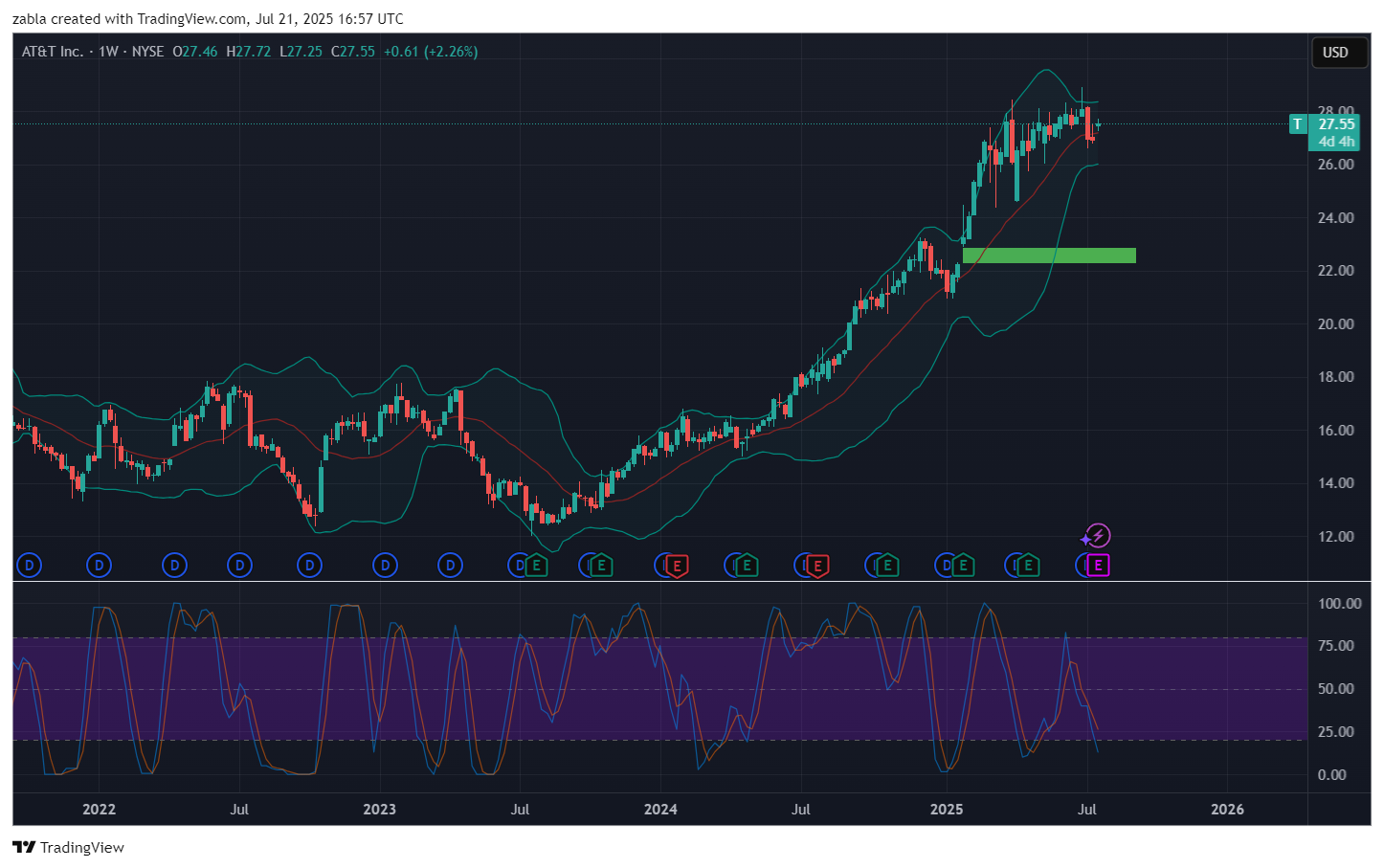Click the red earnings E marker above Jul 2024
The width and height of the screenshot is (1384, 868).
[817, 566]
